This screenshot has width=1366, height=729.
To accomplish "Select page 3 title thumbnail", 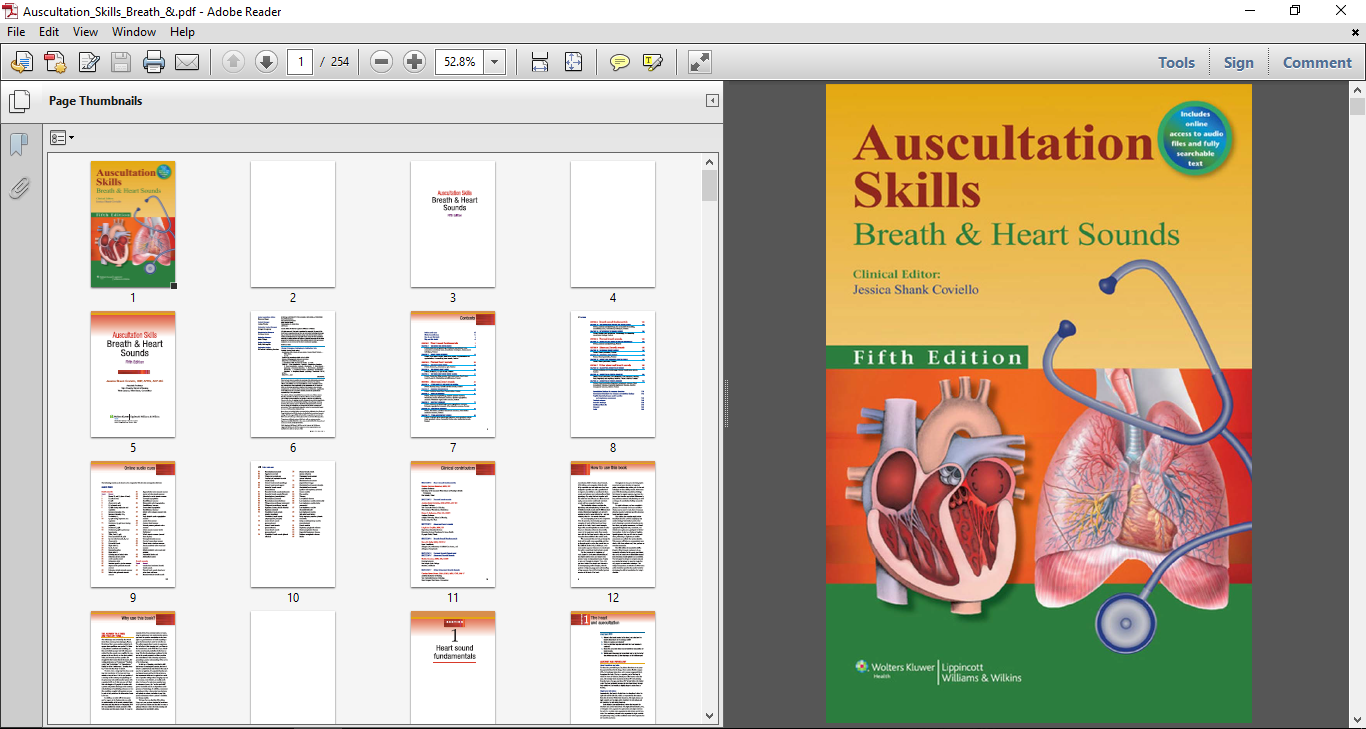I will click(x=453, y=224).
